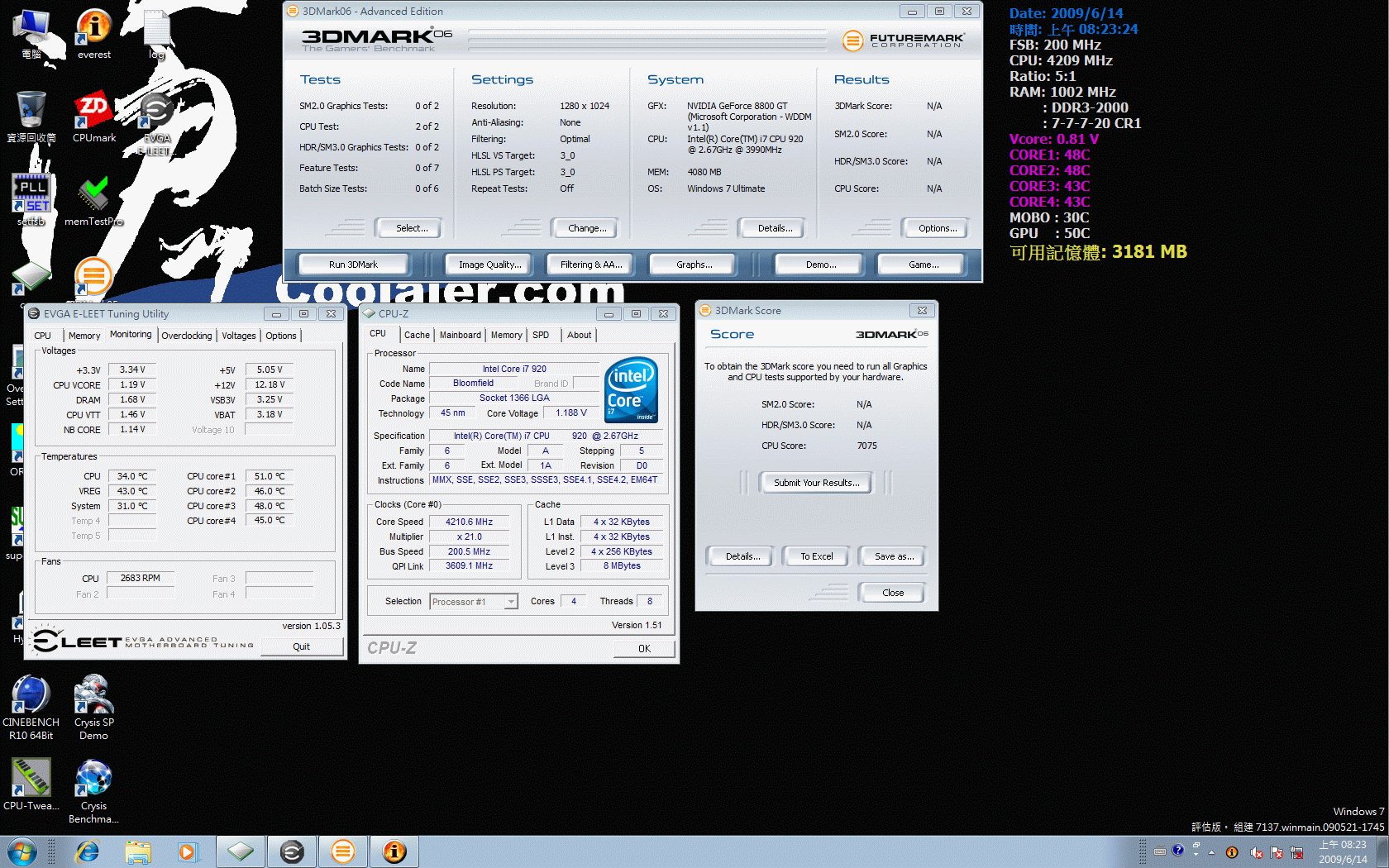Image resolution: width=1389 pixels, height=868 pixels.
Task: Click the Run 3DMark button
Action: pyautogui.click(x=353, y=265)
